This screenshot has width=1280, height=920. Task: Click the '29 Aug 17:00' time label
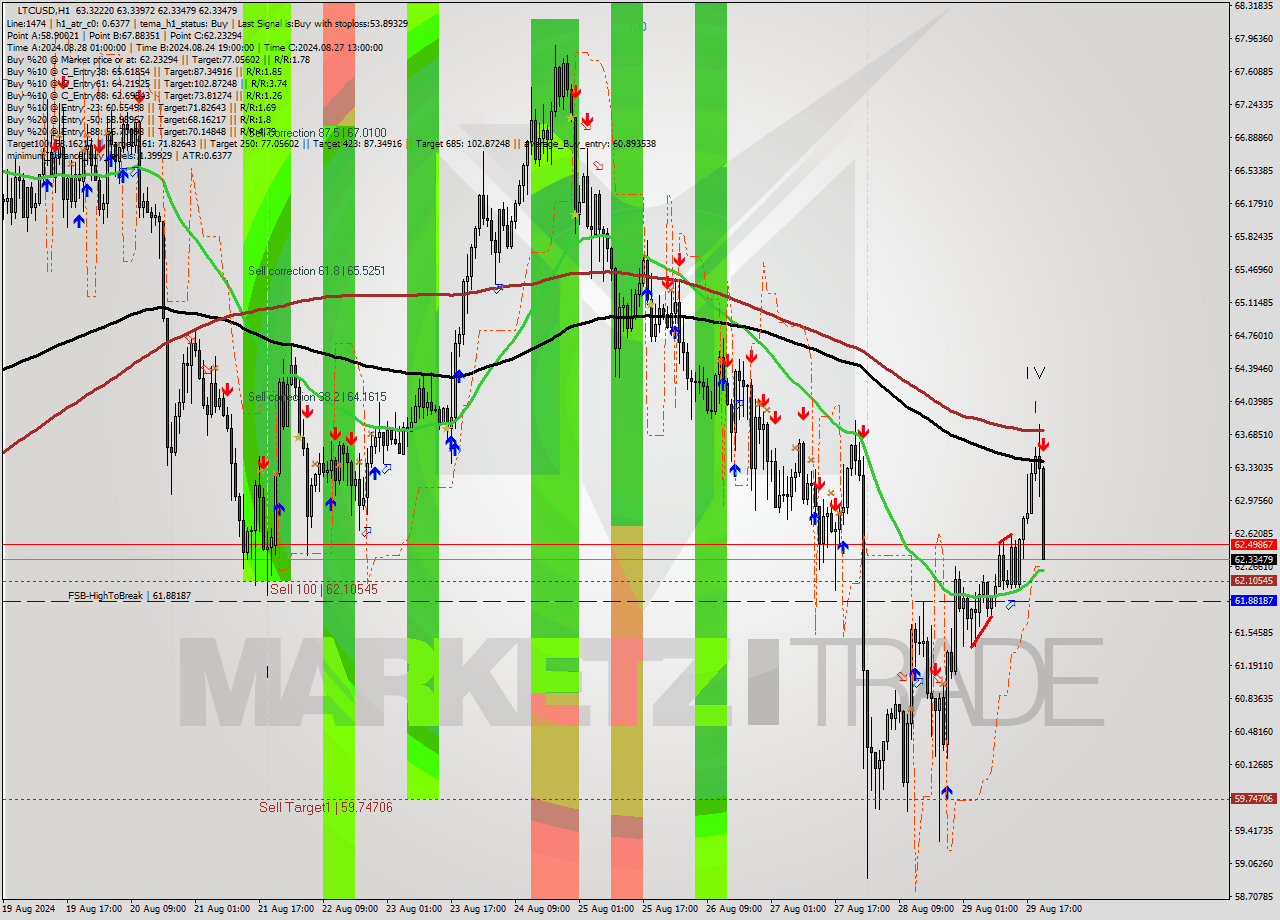1053,909
